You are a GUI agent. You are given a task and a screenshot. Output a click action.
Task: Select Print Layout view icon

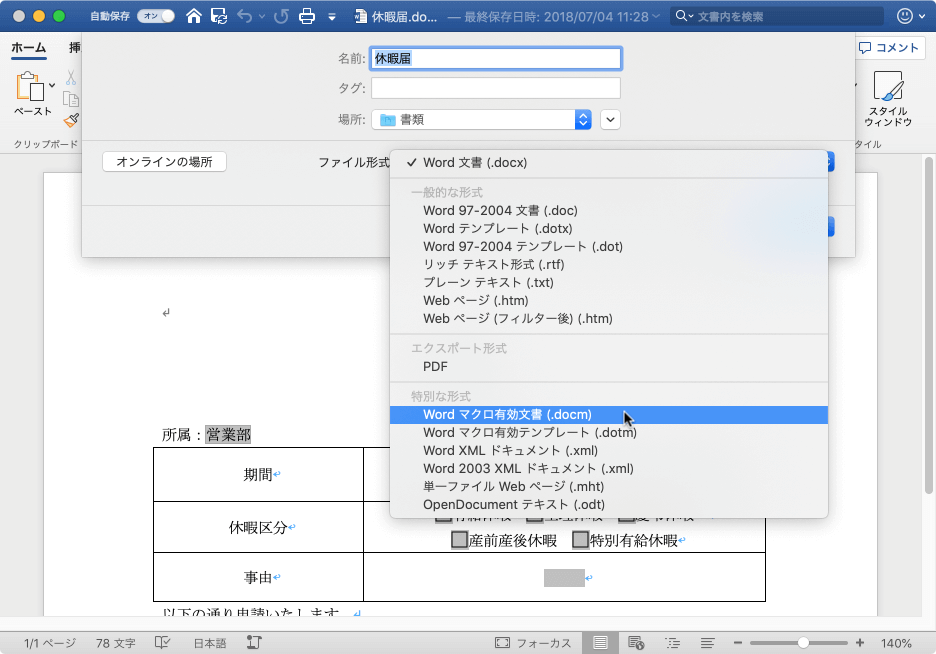pos(600,643)
